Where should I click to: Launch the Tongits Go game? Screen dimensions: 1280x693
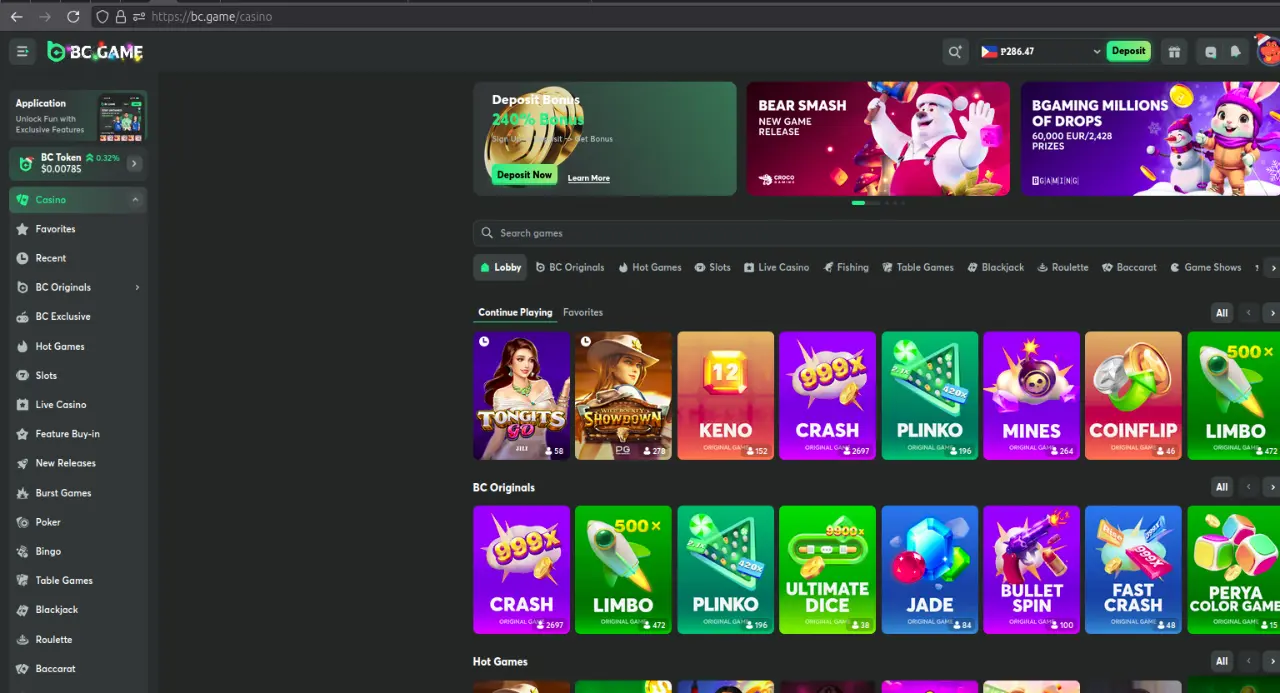[521, 396]
